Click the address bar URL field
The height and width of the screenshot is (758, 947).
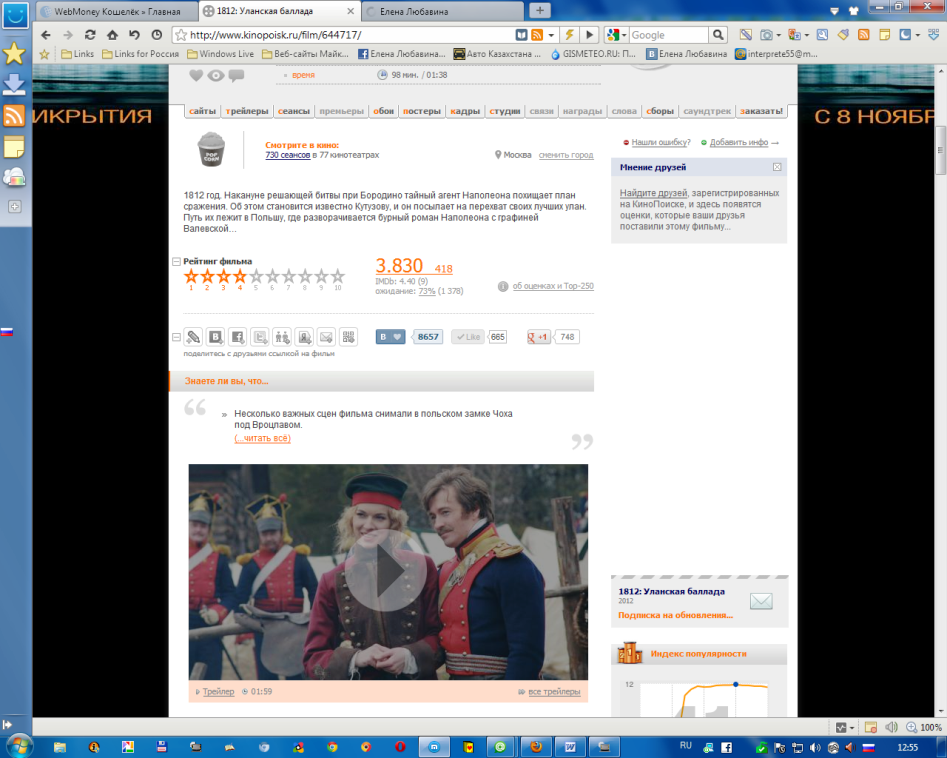pos(350,35)
